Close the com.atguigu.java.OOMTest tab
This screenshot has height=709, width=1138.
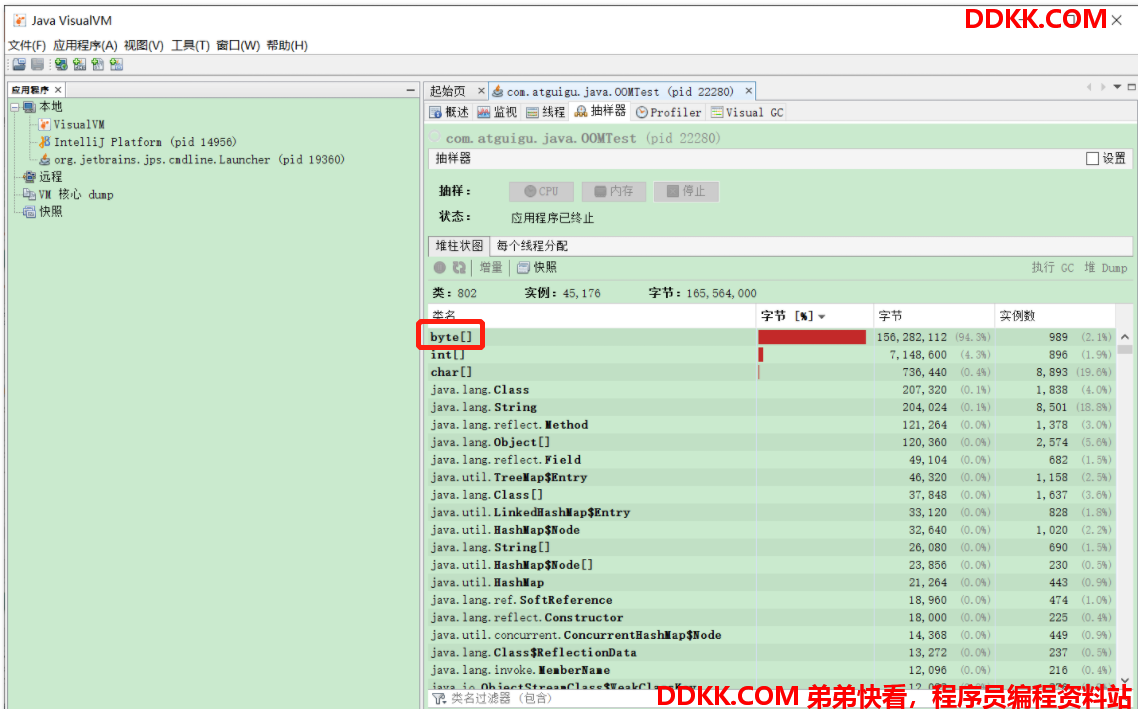(748, 91)
